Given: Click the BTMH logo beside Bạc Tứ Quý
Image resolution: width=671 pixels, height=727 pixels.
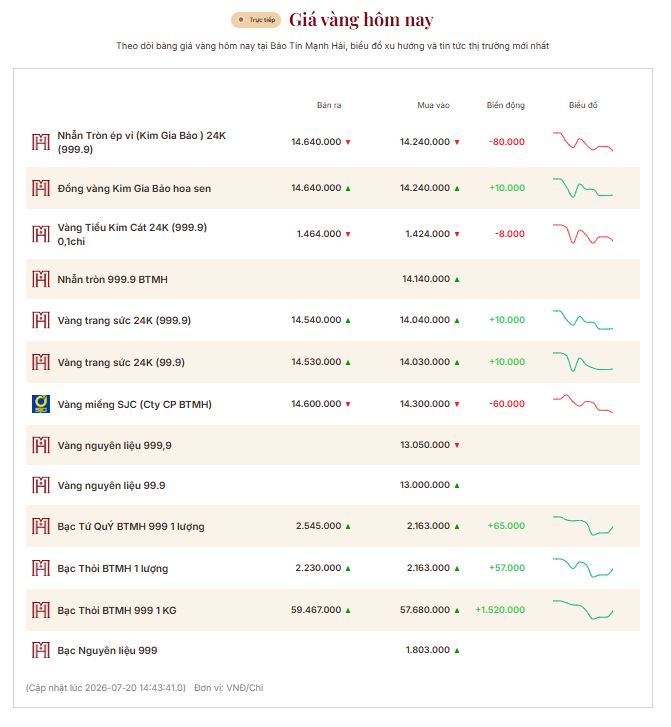Looking at the screenshot, I should (41, 526).
